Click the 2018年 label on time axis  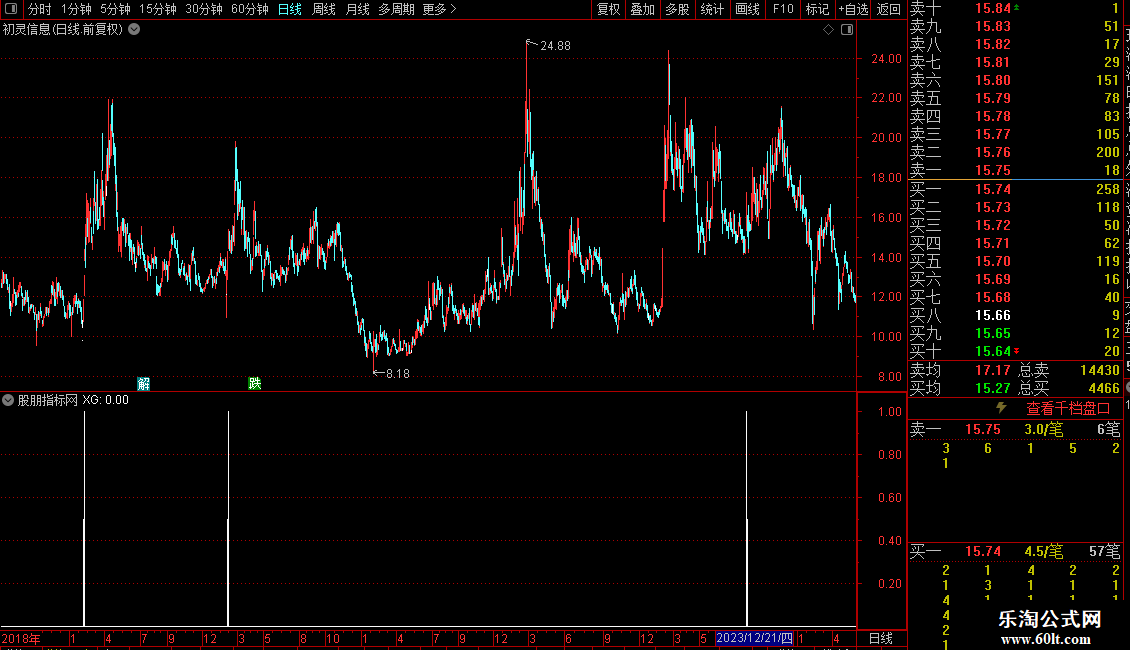click(x=21, y=638)
